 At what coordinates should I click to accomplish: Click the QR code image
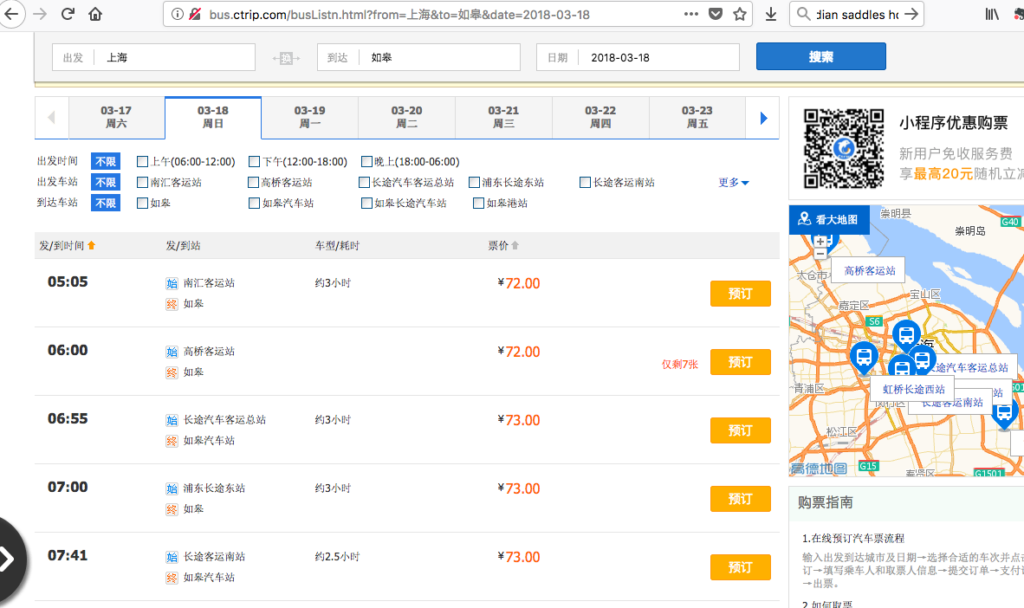tap(843, 148)
